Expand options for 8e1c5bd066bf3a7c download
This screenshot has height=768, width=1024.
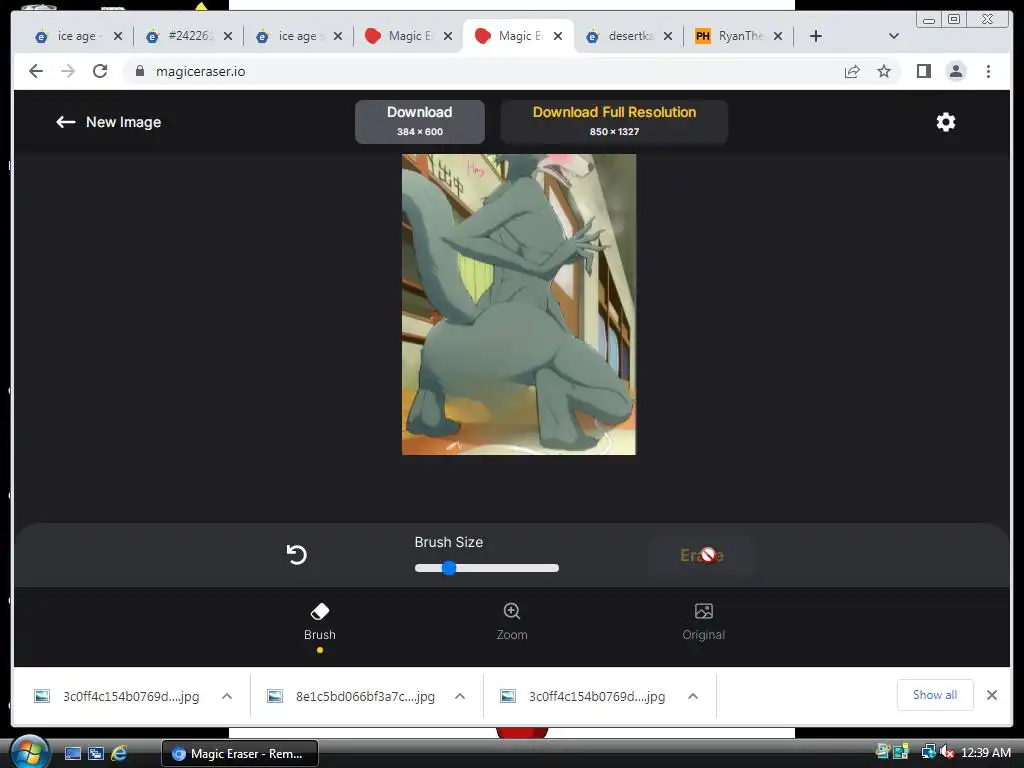point(460,696)
